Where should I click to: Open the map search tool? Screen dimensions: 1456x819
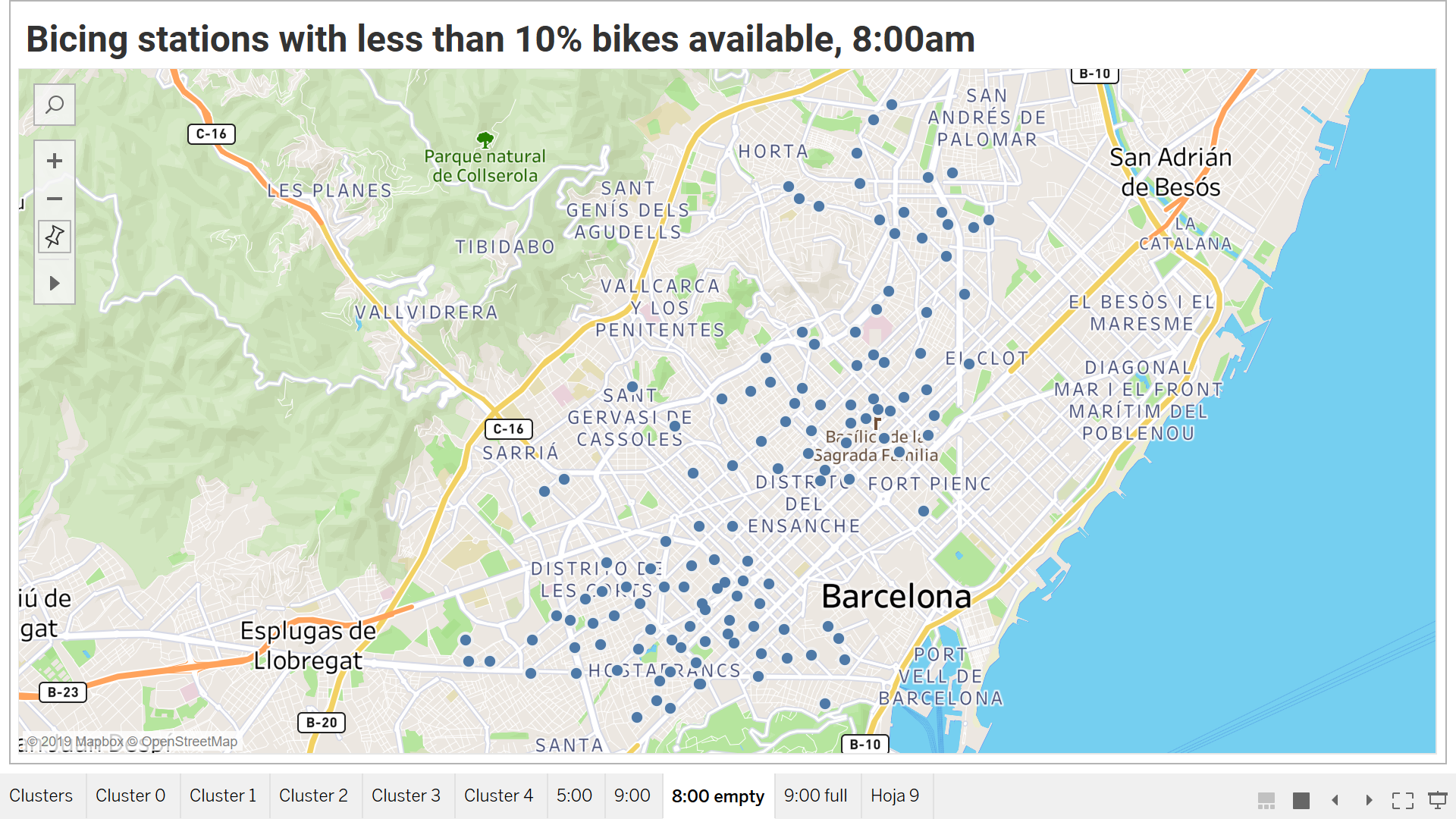(x=55, y=105)
